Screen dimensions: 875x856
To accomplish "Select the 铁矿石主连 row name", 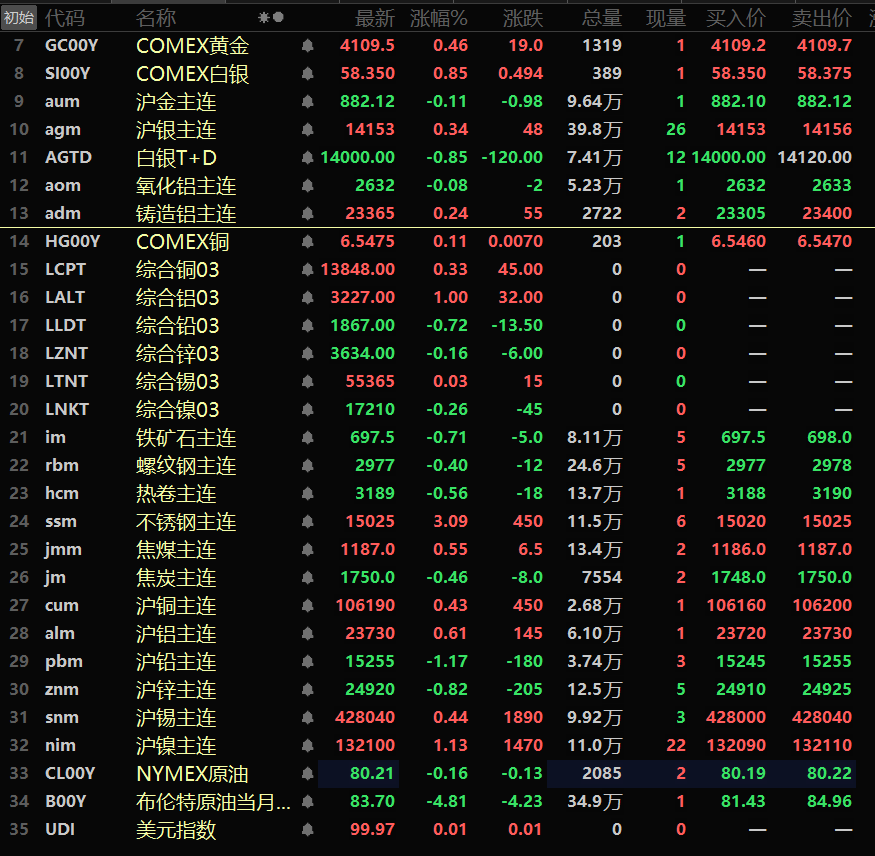I will tap(186, 437).
